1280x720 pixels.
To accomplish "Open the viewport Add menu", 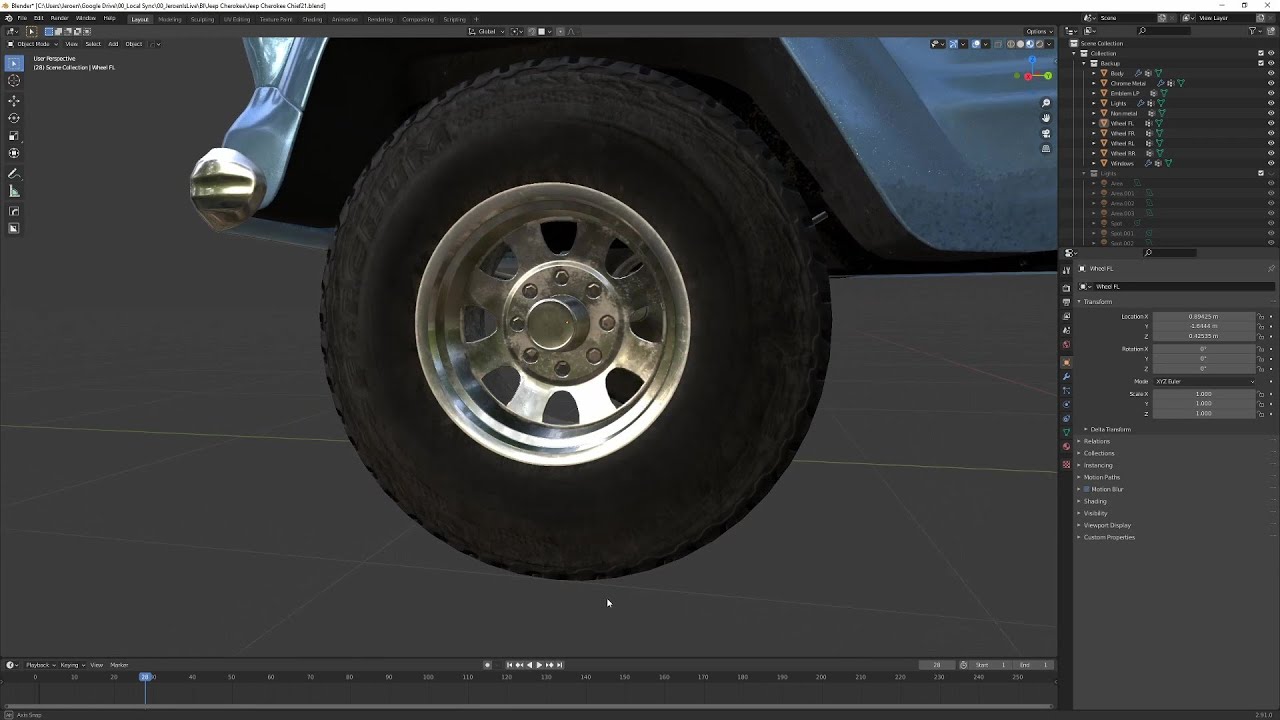I will pyautogui.click(x=113, y=44).
